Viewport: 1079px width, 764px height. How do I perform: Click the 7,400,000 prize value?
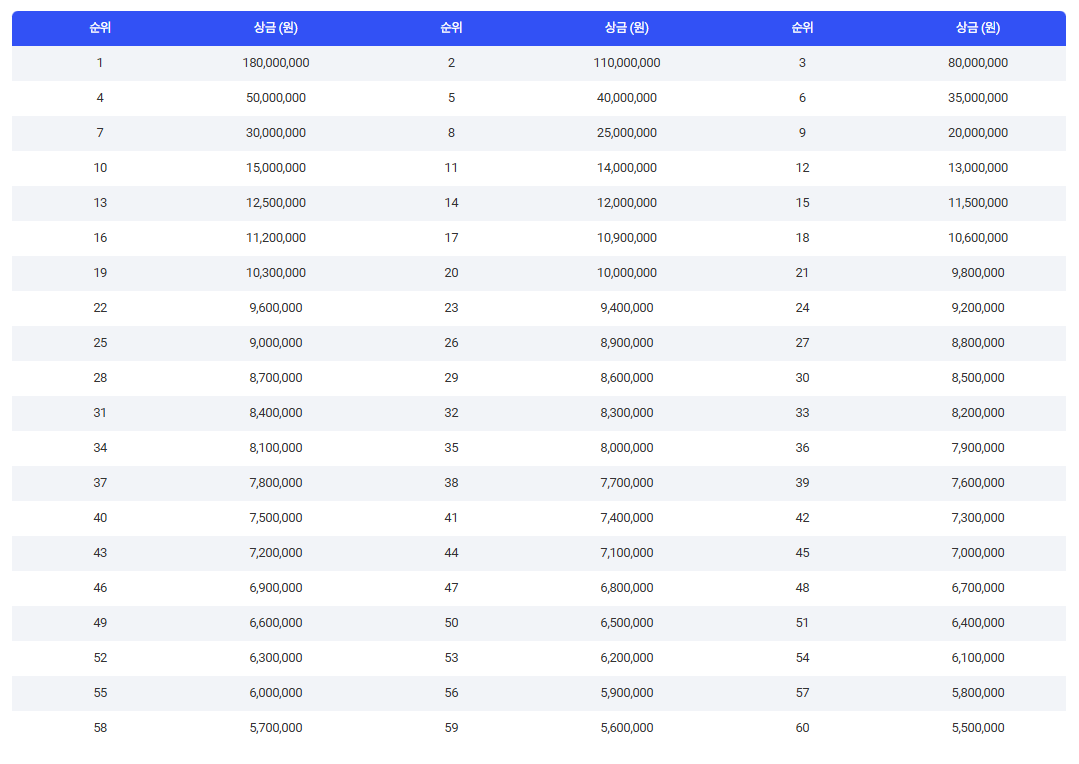click(x=626, y=518)
